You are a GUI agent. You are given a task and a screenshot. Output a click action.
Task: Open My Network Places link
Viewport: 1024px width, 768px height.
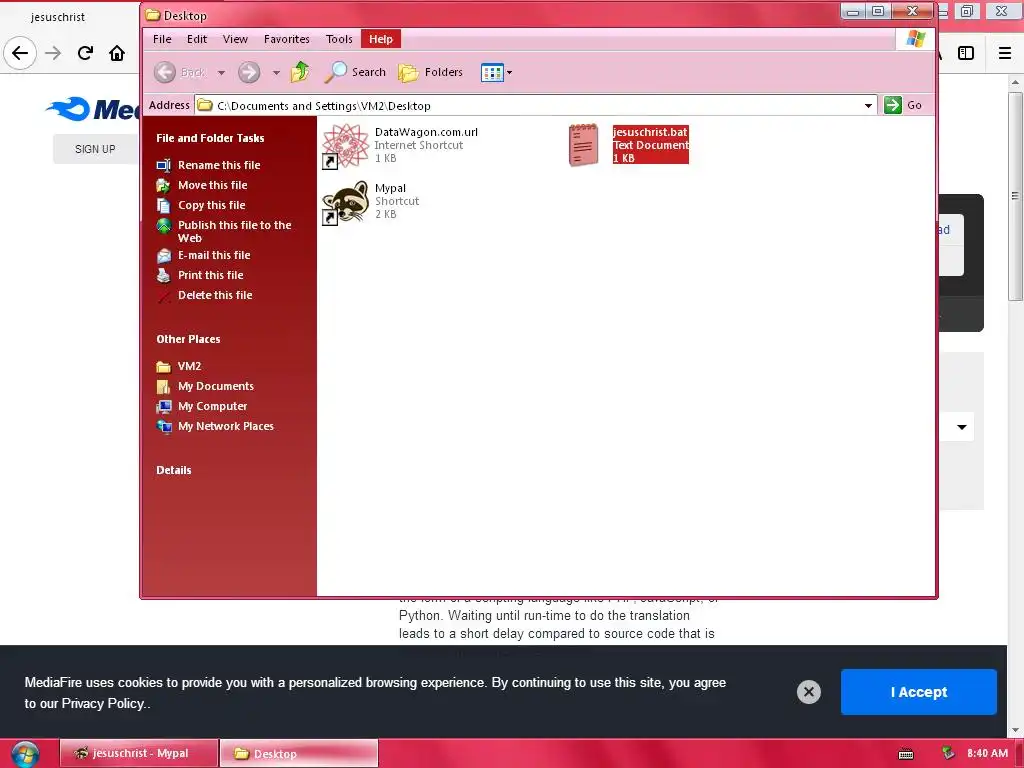[226, 426]
